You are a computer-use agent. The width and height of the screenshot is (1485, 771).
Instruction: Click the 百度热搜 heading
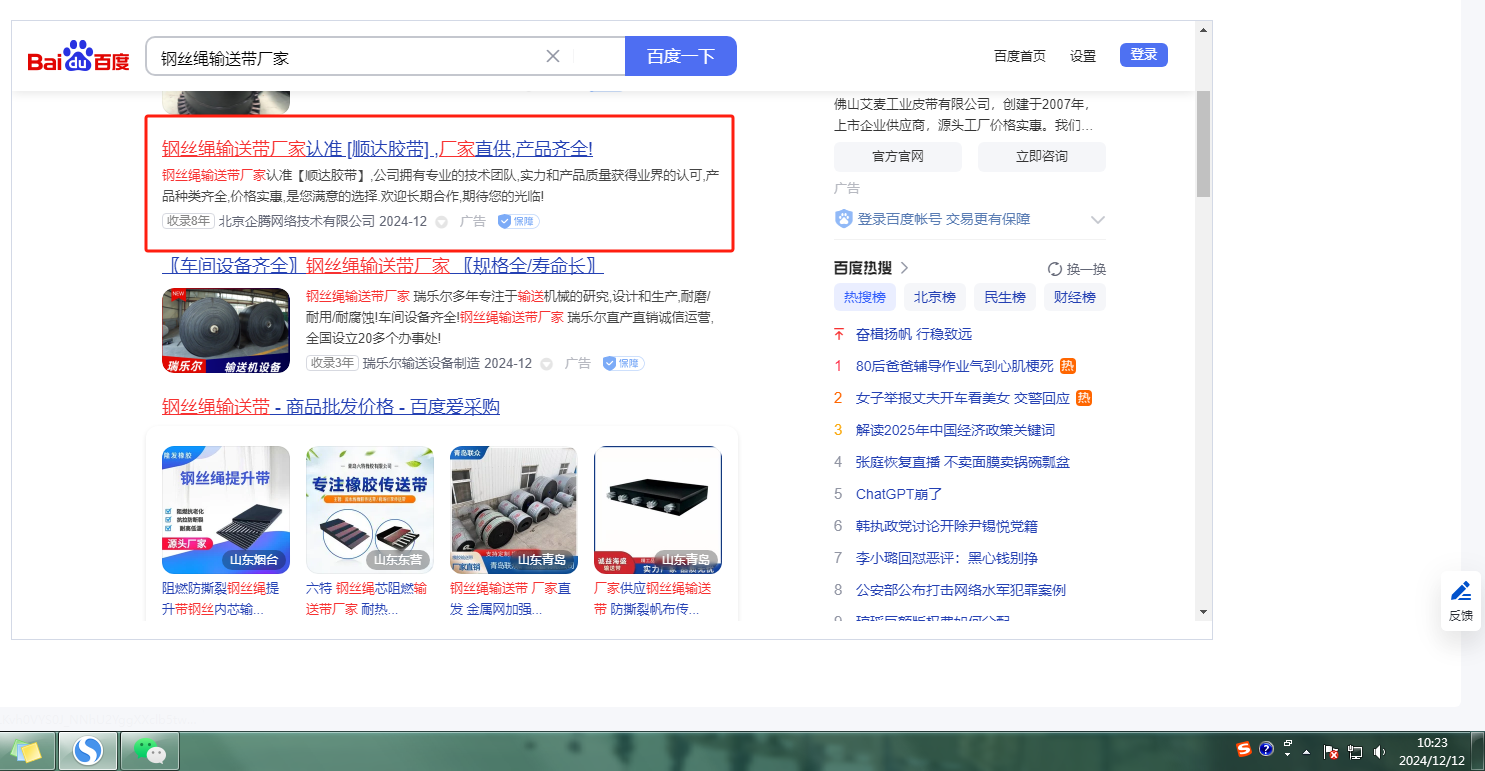click(863, 268)
